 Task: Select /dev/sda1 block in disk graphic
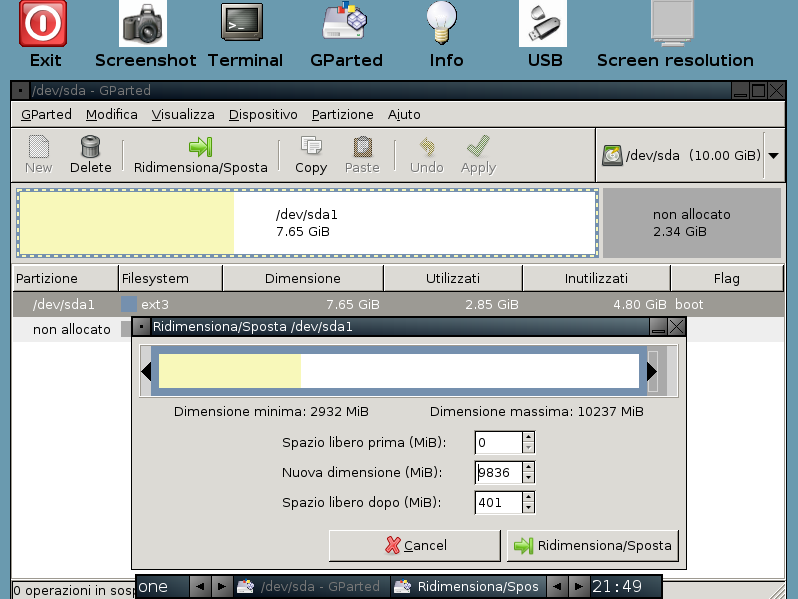pyautogui.click(x=307, y=223)
